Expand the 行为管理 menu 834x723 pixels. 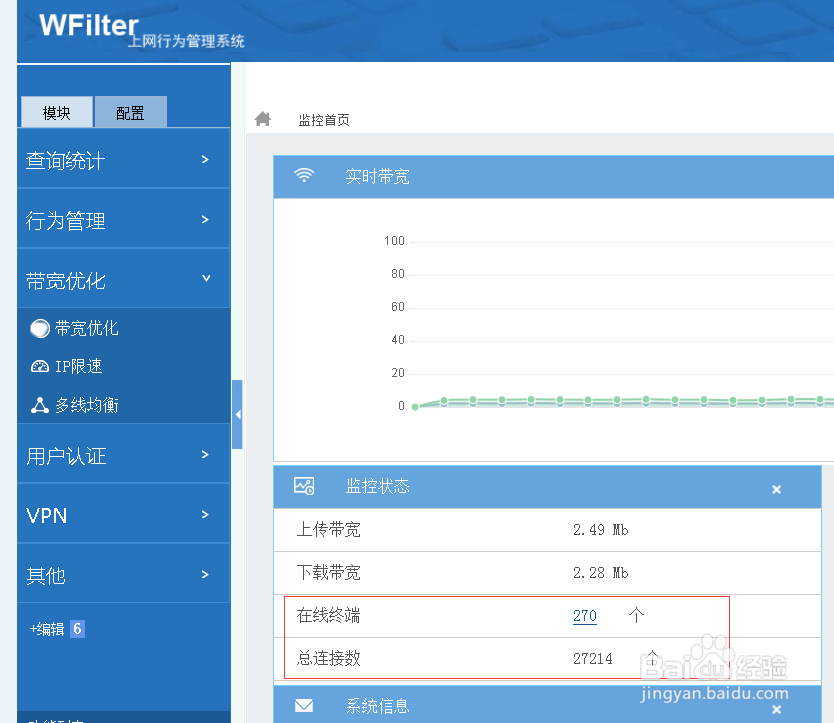tap(123, 220)
